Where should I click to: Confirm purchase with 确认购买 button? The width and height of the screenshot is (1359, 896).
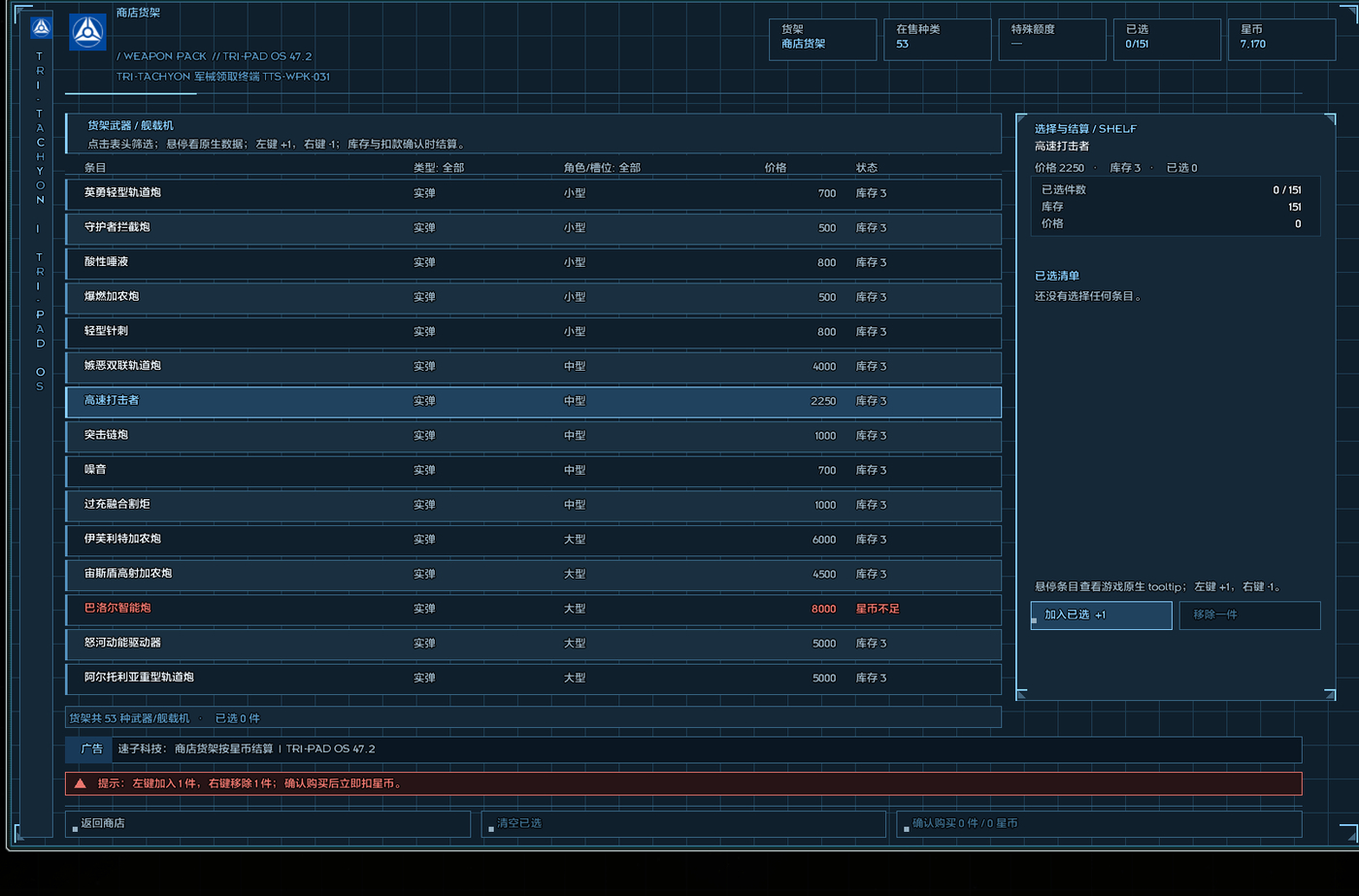point(1099,823)
